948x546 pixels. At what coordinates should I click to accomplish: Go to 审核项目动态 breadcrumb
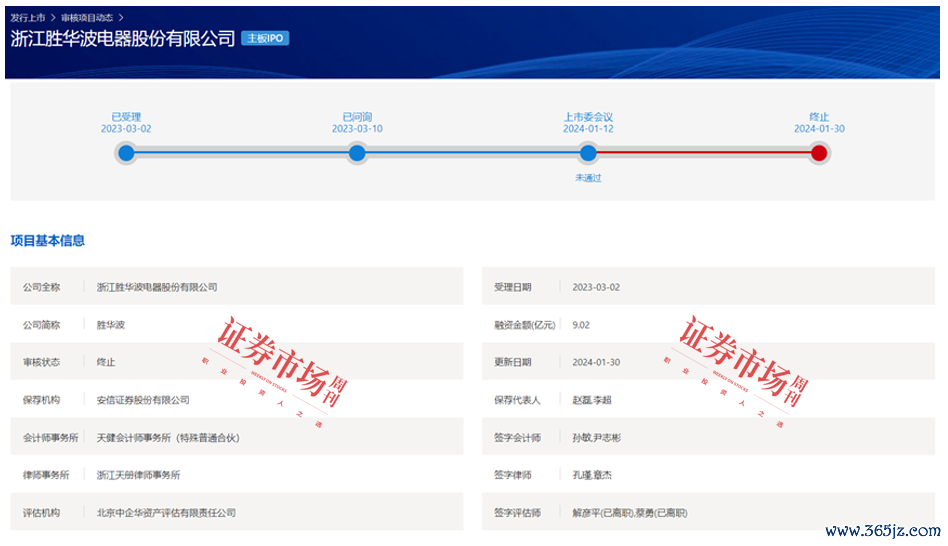coord(87,18)
